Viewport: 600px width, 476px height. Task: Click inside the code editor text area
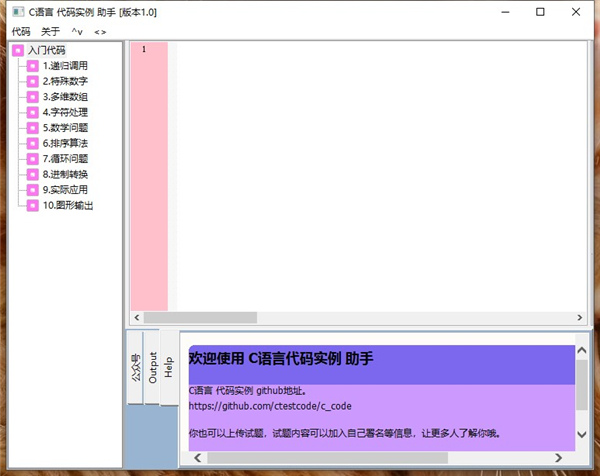point(381,176)
